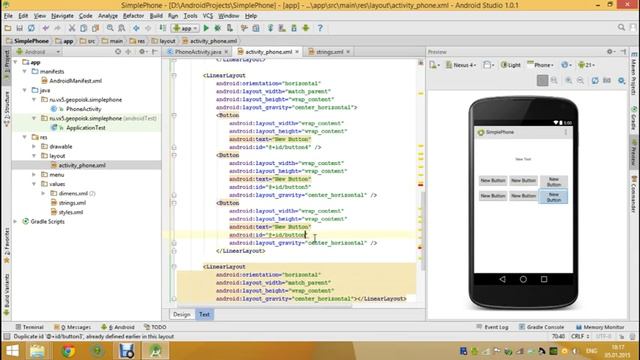Open Preview panel gear settings
The width and height of the screenshot is (640, 360).
click(610, 52)
